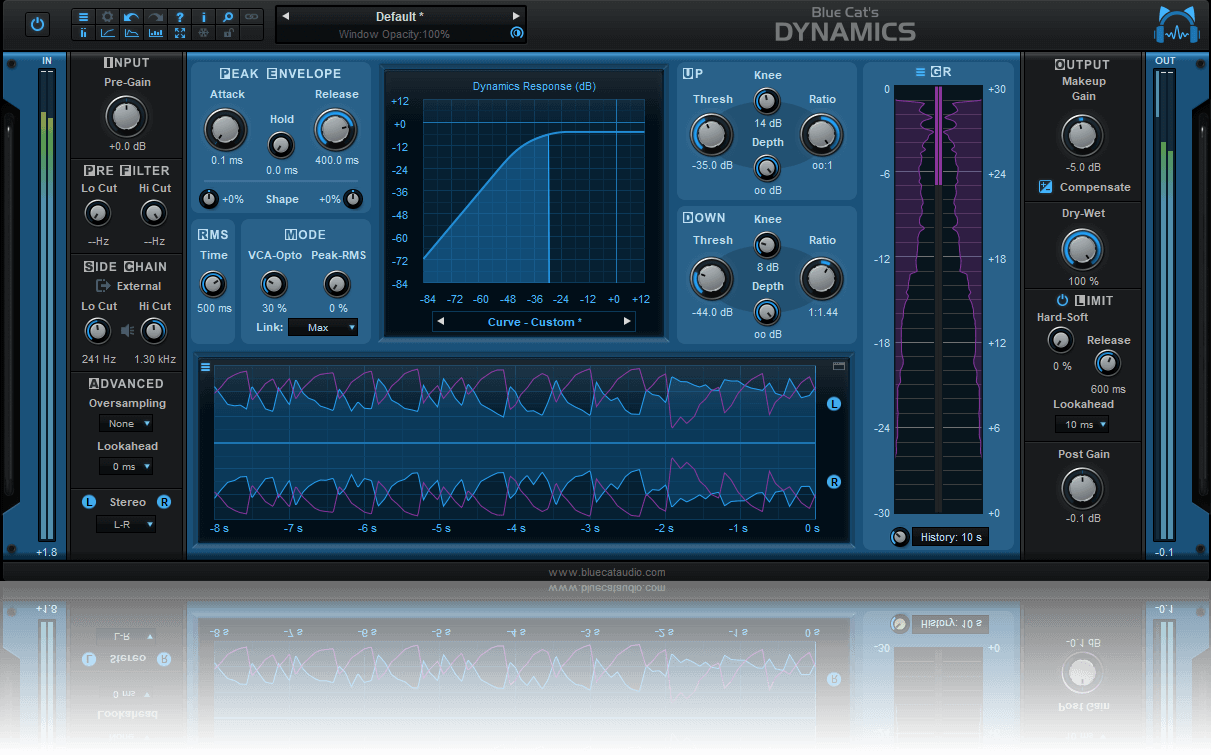
Task: Click the History: 10 s button
Action: [949, 537]
